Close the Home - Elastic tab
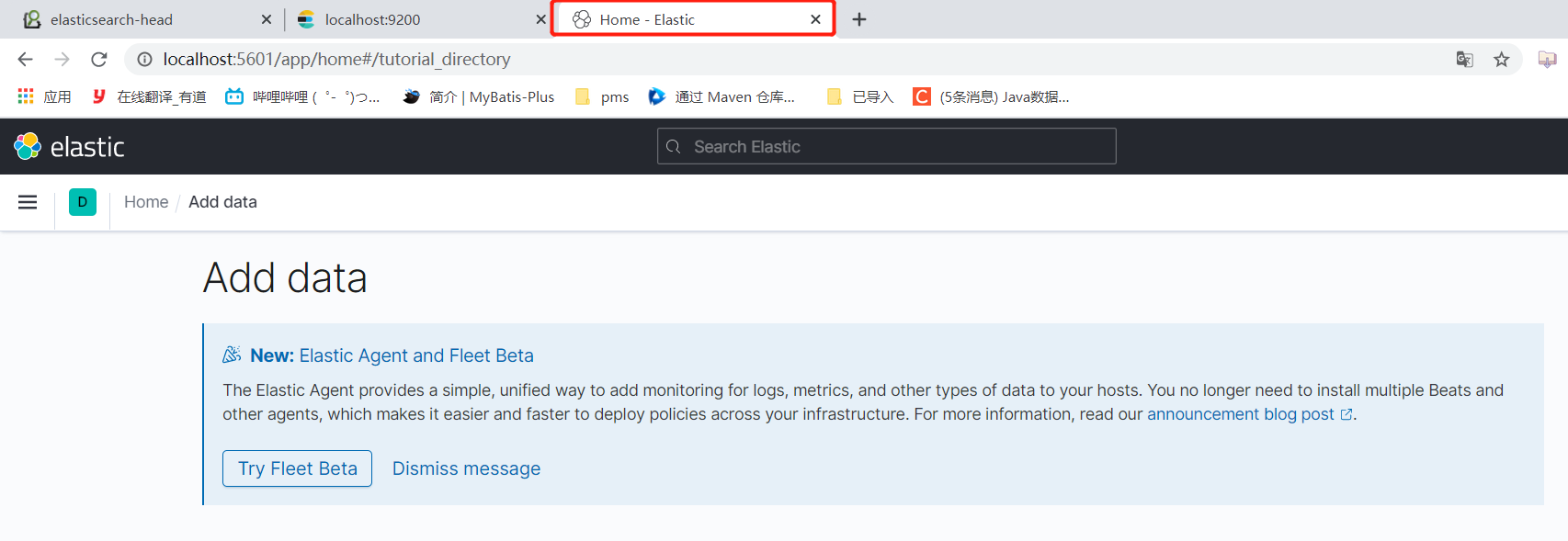Screen dimensions: 1568x541 [815, 19]
